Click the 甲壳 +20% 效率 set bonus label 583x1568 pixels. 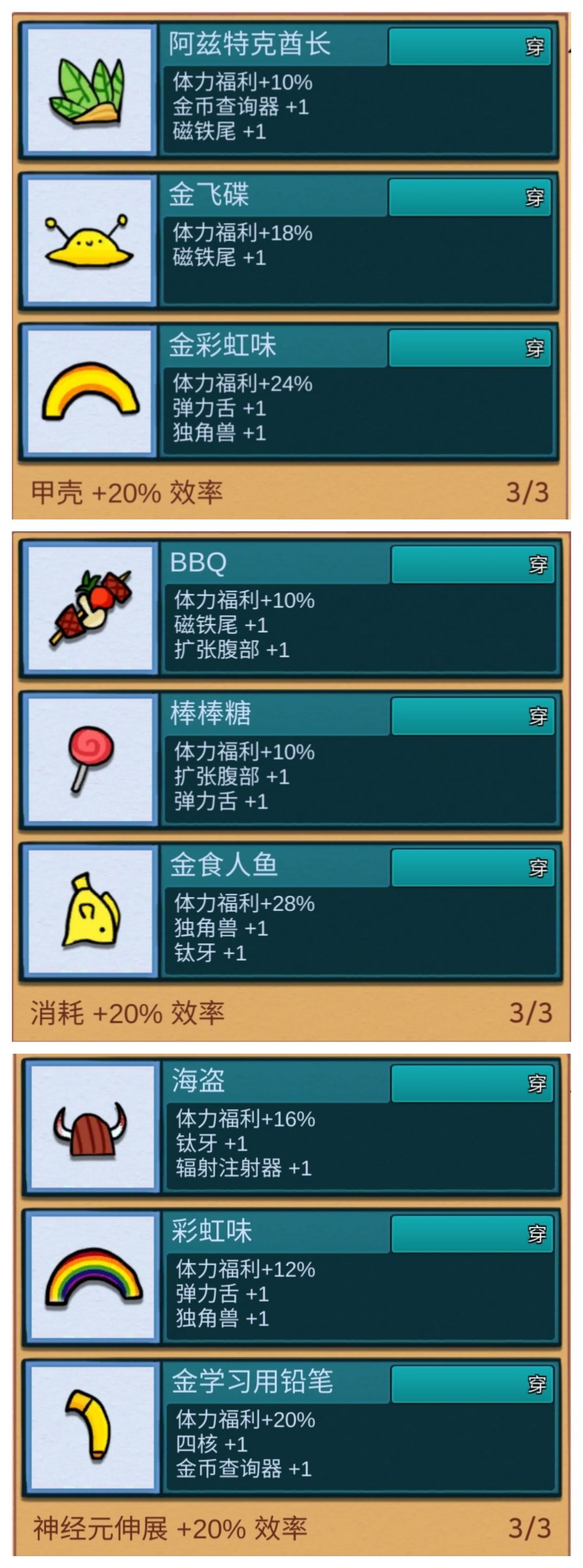pyautogui.click(x=127, y=492)
